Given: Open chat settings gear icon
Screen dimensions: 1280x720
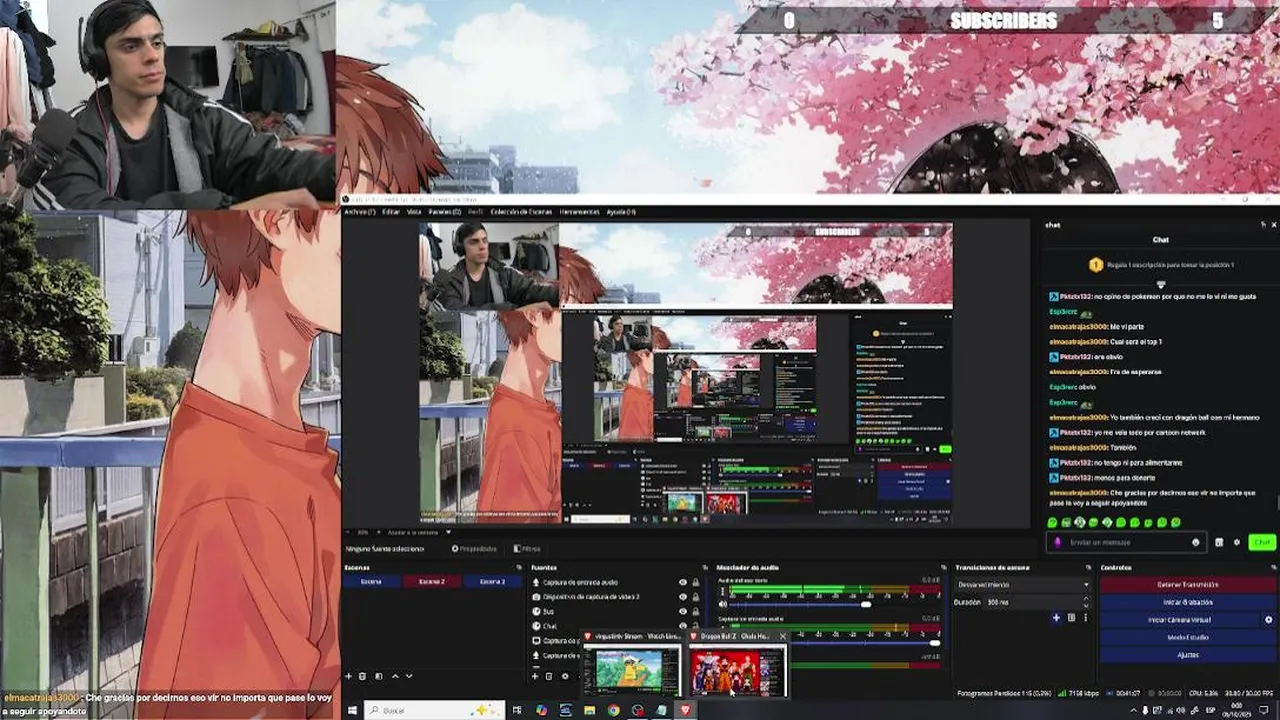Looking at the screenshot, I should click(x=1237, y=542).
